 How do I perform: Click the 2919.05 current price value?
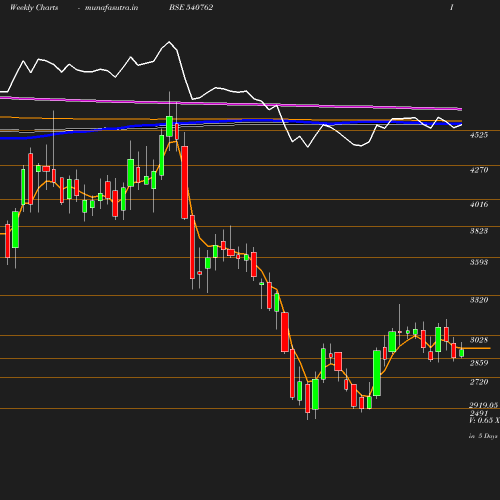(x=484, y=405)
